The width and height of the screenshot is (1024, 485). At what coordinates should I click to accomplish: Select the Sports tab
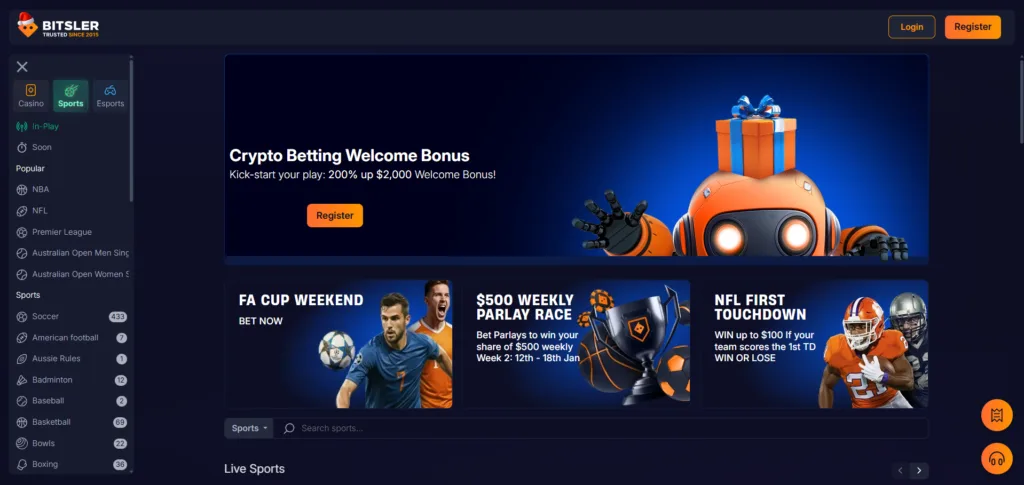[71, 96]
